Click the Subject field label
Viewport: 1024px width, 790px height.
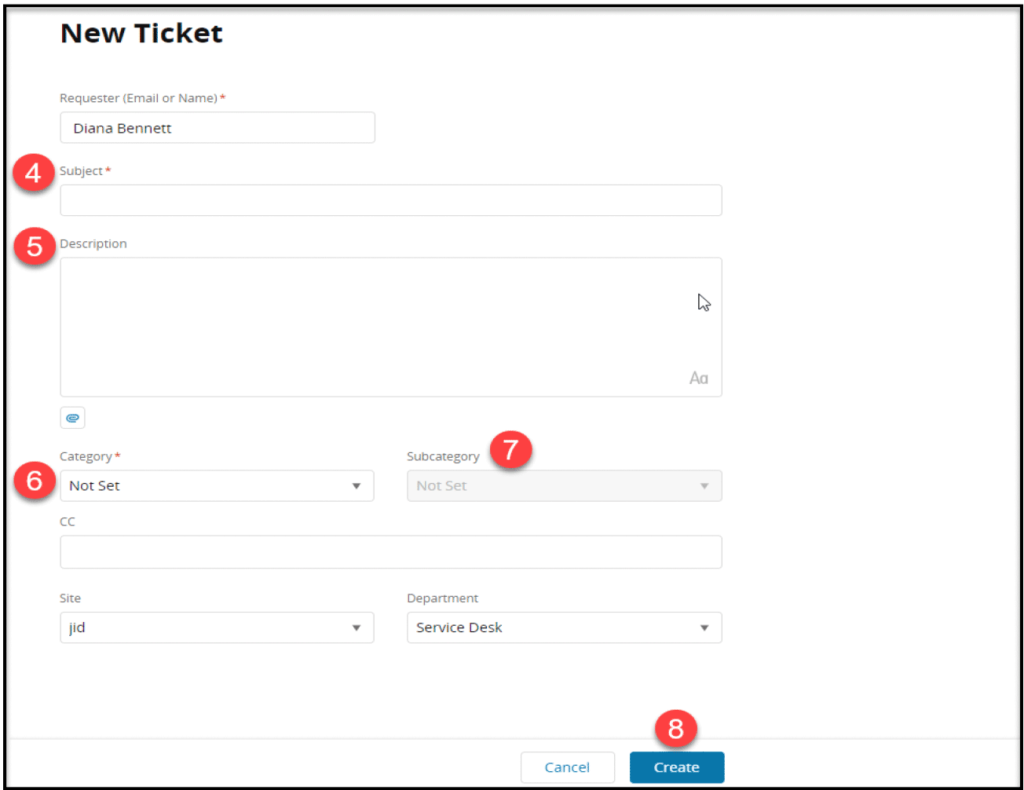[x=81, y=170]
